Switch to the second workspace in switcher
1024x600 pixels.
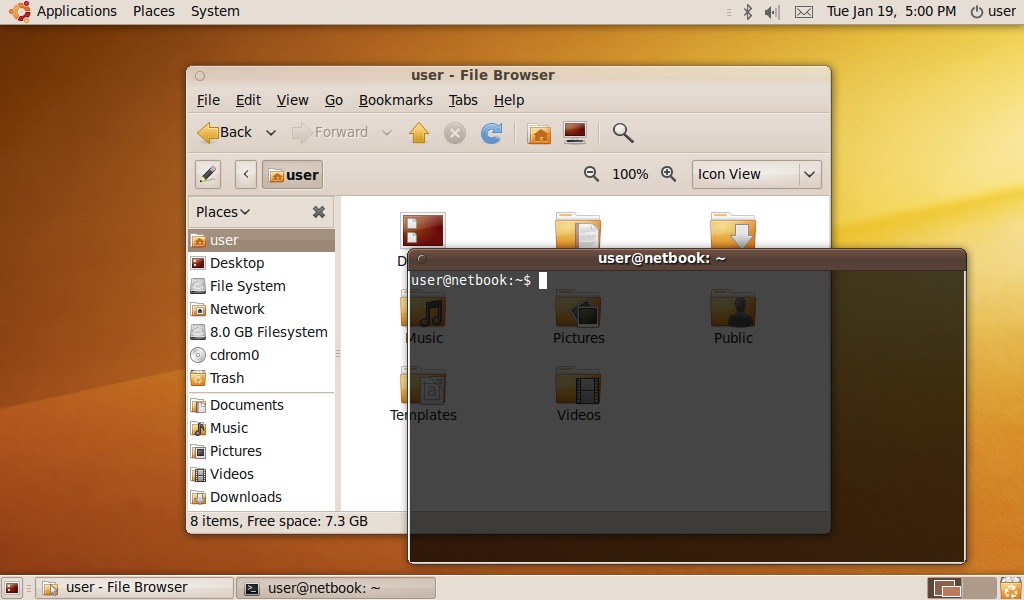979,588
